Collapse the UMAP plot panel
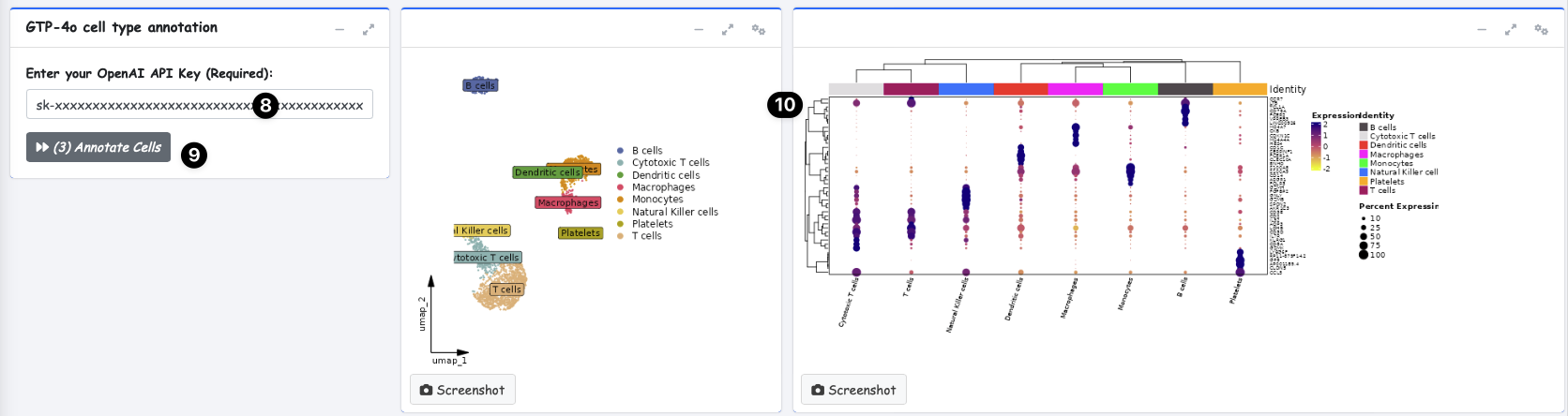This screenshot has height=416, width=1568. (699, 30)
